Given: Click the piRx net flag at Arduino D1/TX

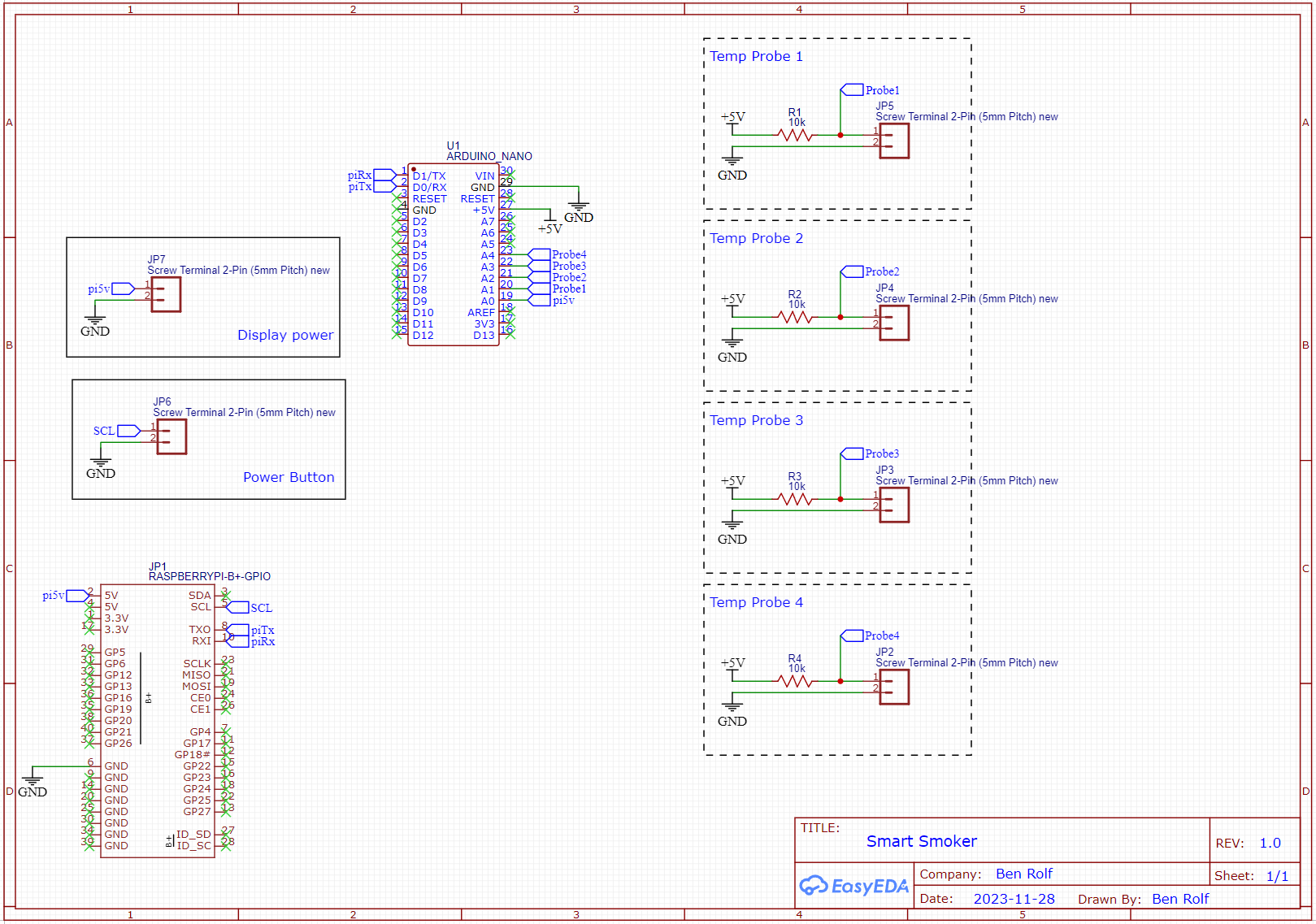Looking at the screenshot, I should 371,175.
